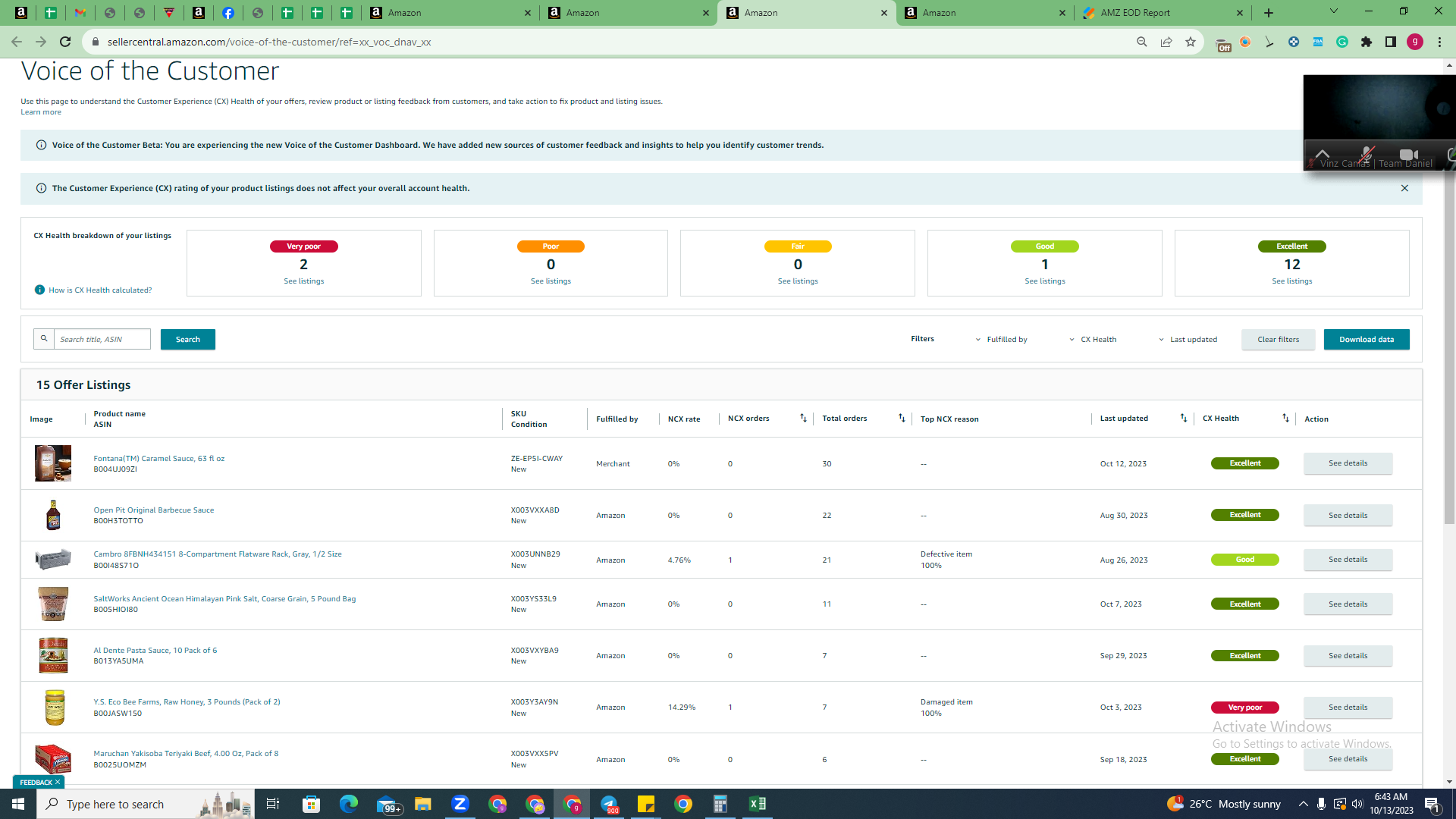Image resolution: width=1456 pixels, height=819 pixels.
Task: Switch to the AMZ EOD Report tab
Action: pos(1163,13)
